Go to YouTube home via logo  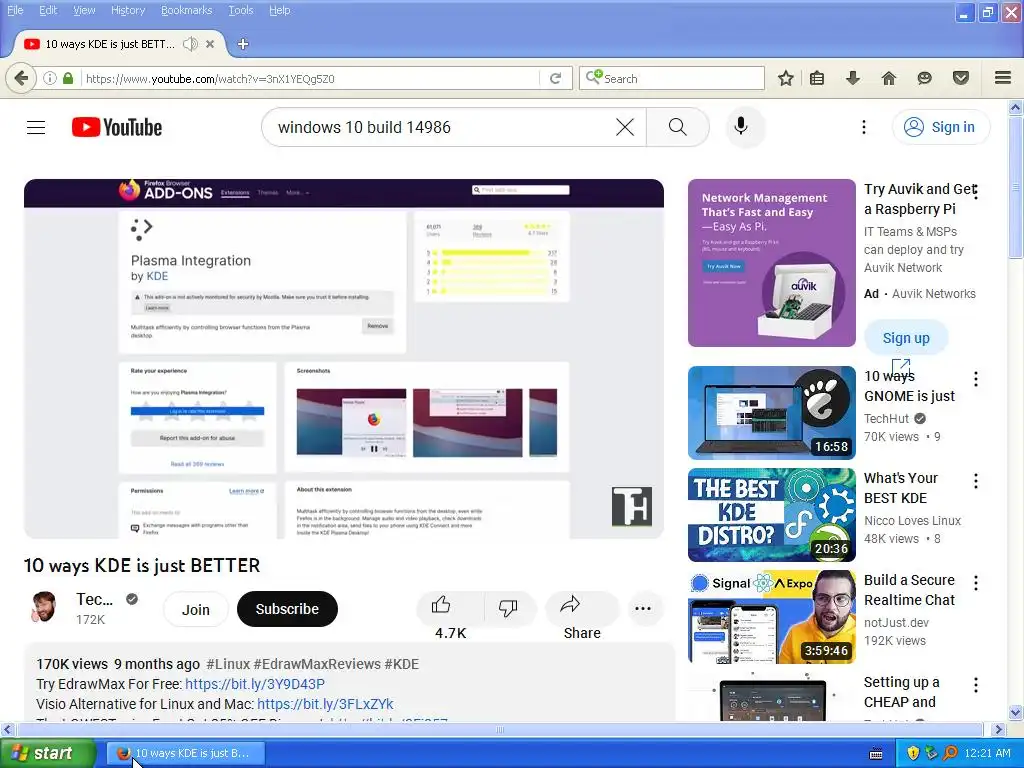[x=117, y=127]
